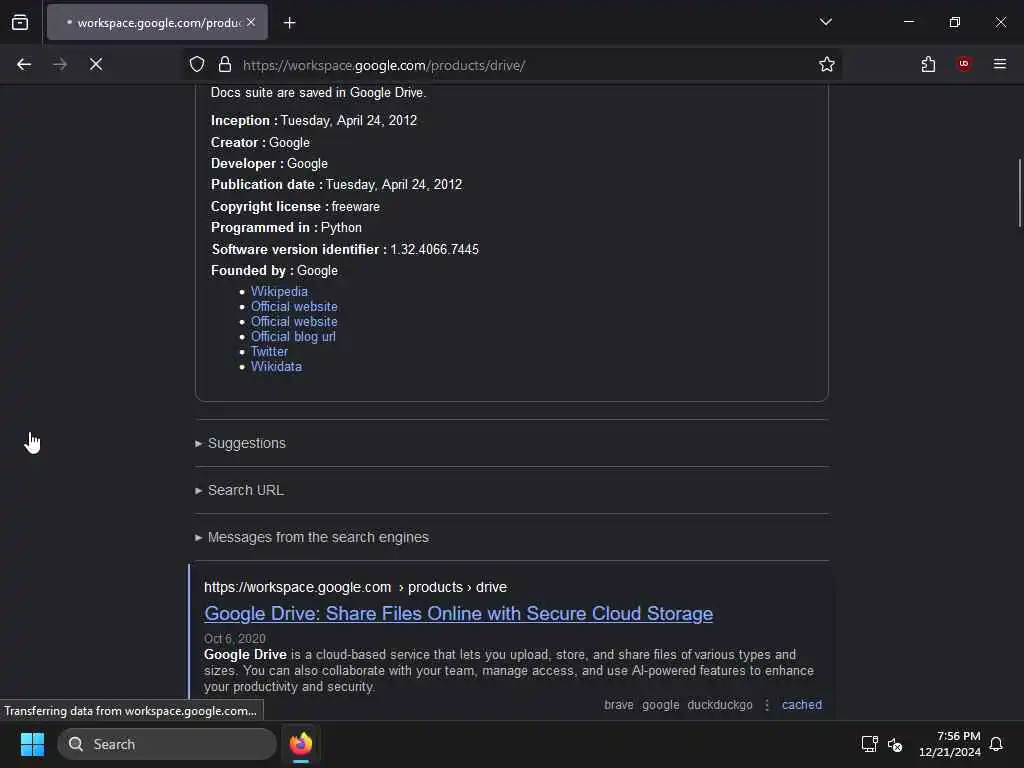This screenshot has height=768, width=1024.
Task: Open the second Official website link
Action: [x=294, y=321]
